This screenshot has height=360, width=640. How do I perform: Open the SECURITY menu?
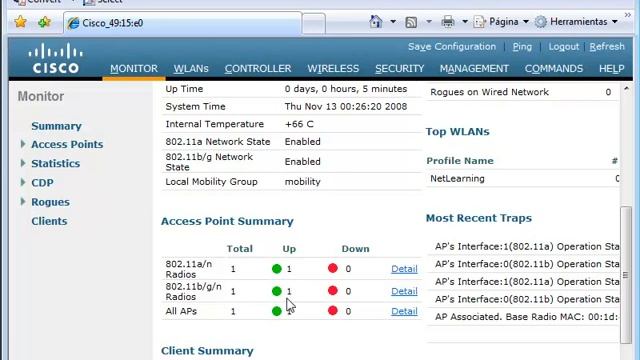point(400,69)
